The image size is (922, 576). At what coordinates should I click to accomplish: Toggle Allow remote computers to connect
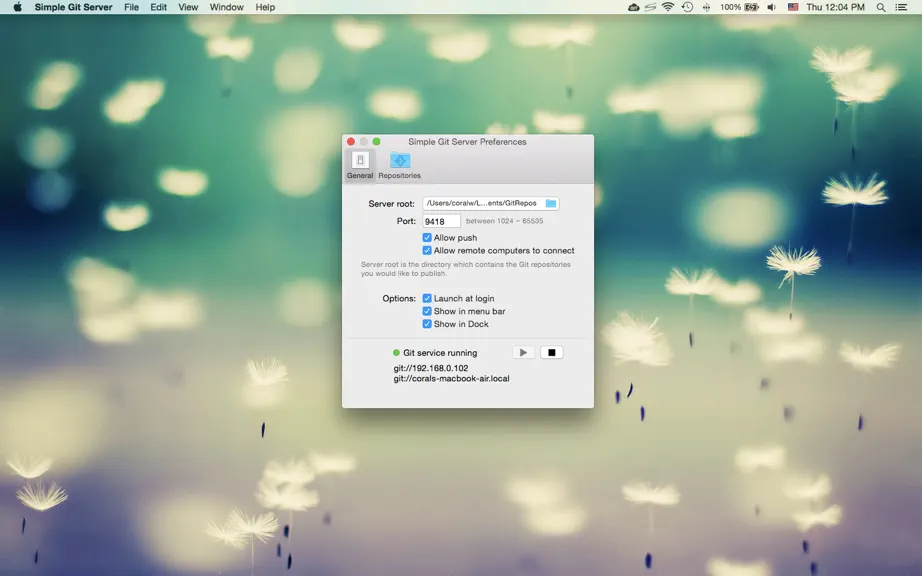pyautogui.click(x=427, y=250)
